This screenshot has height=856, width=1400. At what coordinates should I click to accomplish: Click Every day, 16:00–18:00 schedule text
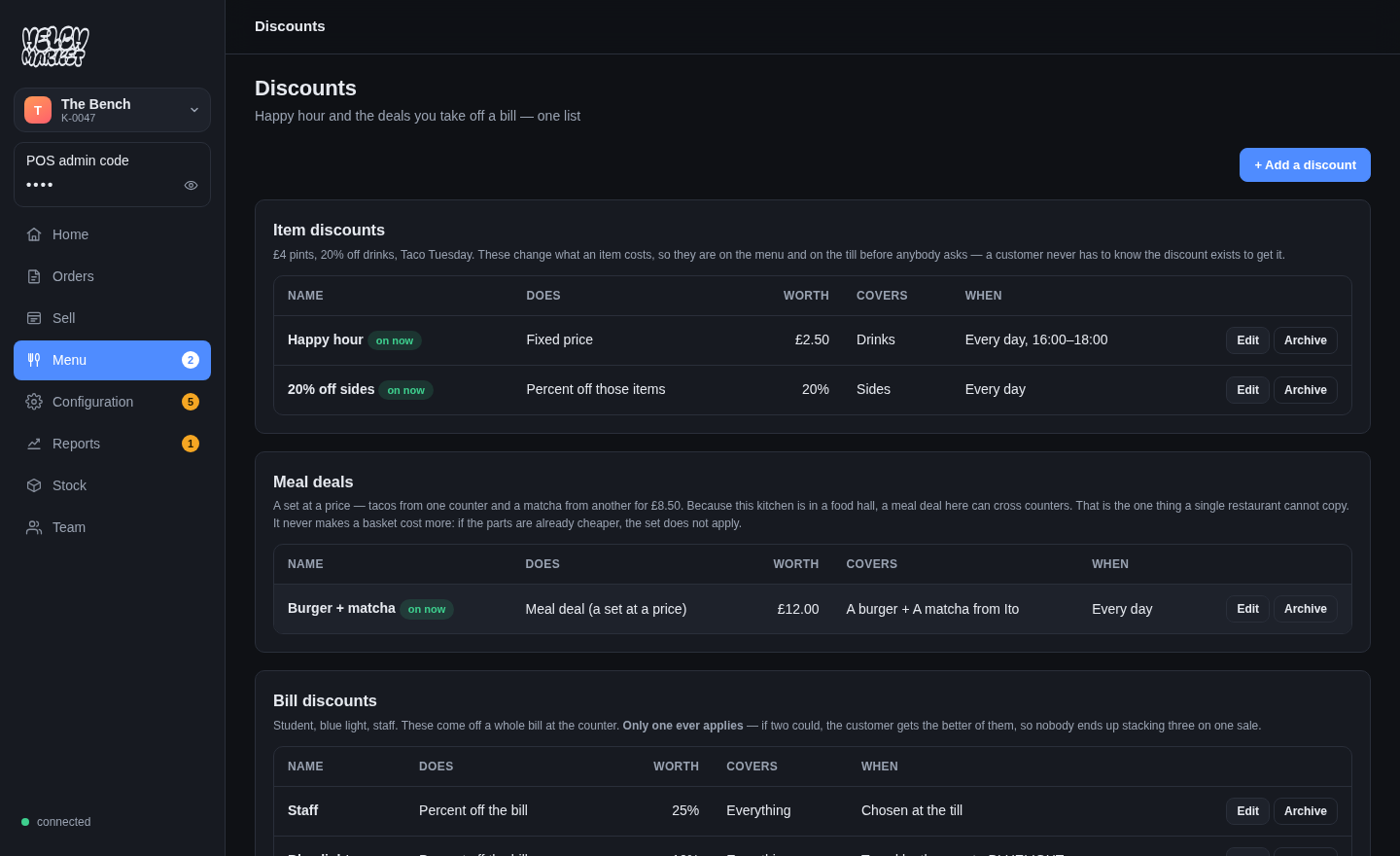pos(1036,339)
